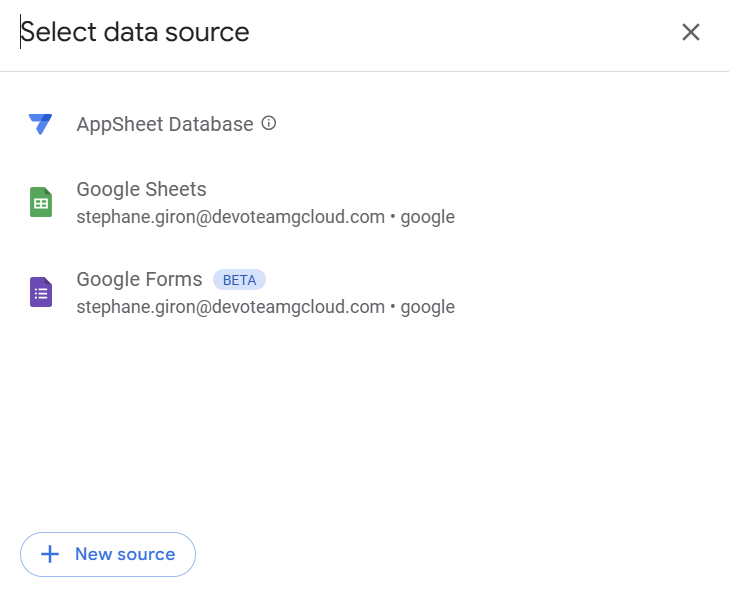Select the Google Forms label
Screen dimensions: 729x598
click(139, 279)
